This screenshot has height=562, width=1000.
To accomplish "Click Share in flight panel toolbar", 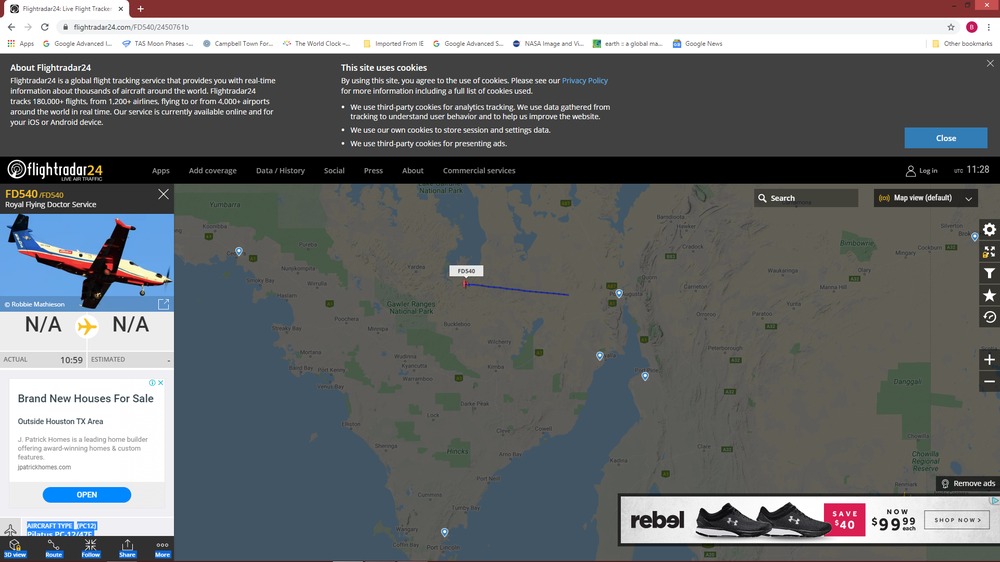I will pos(127,548).
